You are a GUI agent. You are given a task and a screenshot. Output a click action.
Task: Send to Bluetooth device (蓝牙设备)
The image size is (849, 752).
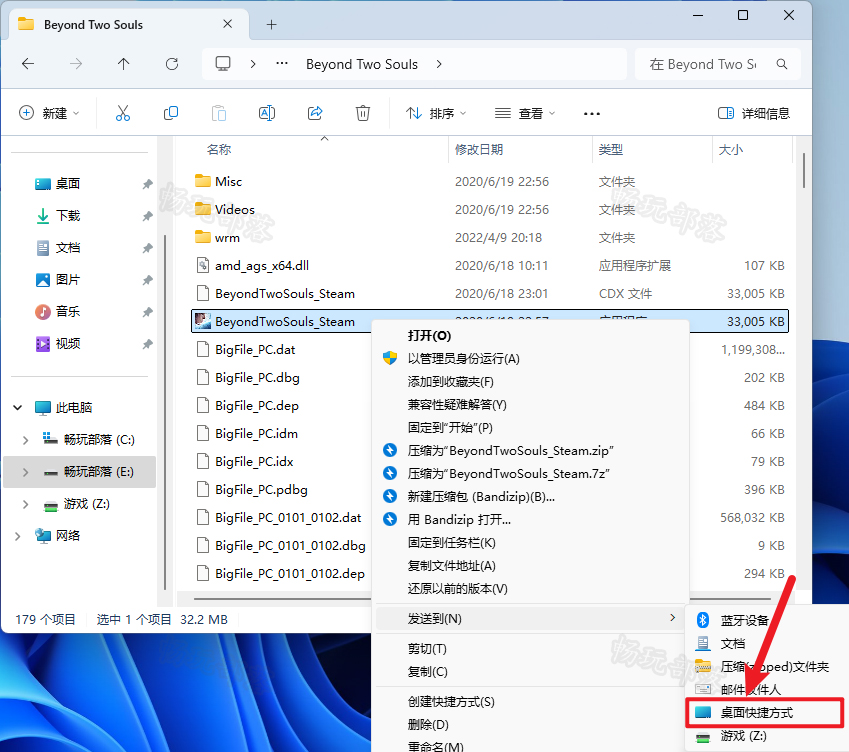click(x=766, y=620)
